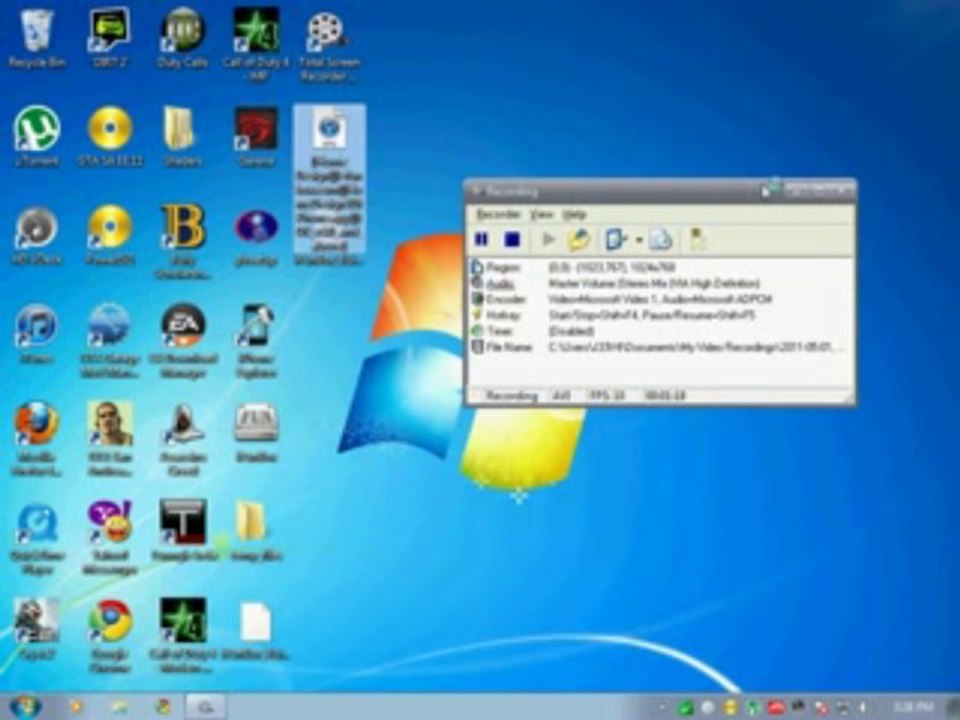960x720 pixels.
Task: Click the Recording status in status bar
Action: pyautogui.click(x=511, y=396)
